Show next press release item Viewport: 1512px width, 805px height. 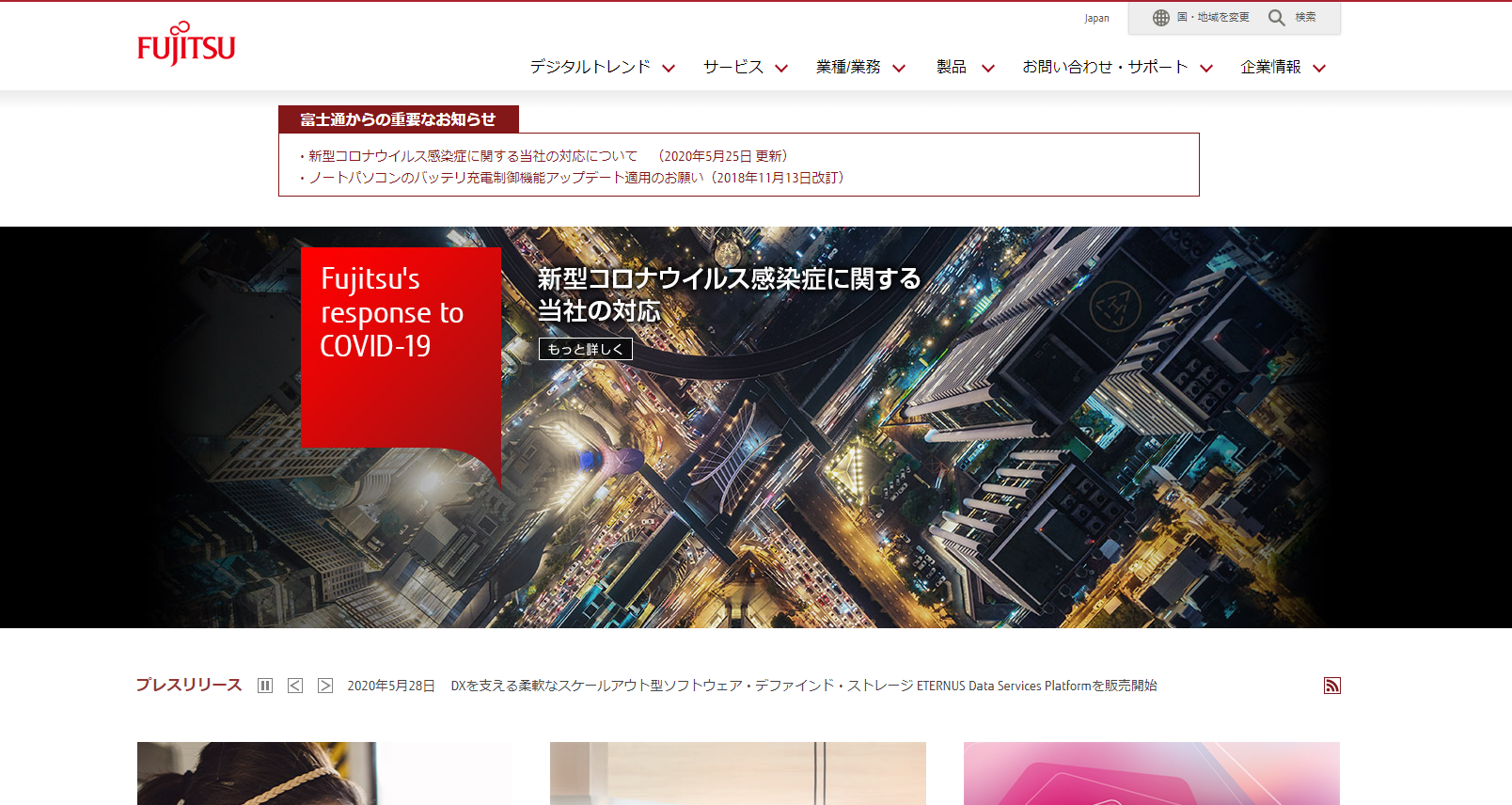(x=325, y=686)
